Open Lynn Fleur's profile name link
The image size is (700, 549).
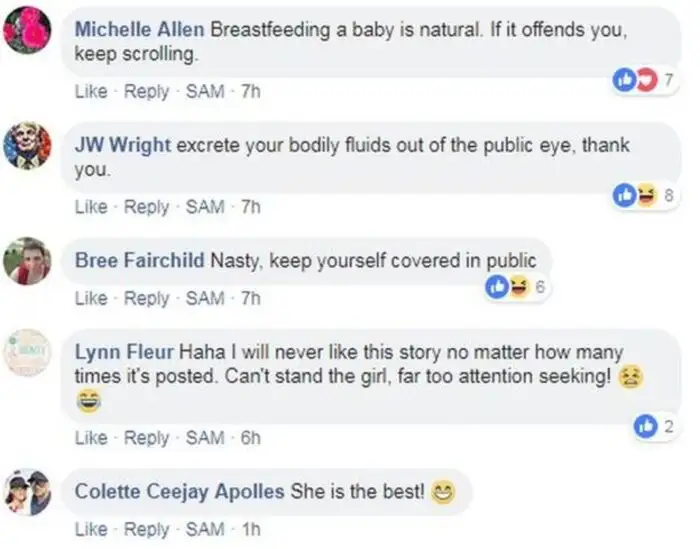pos(124,353)
